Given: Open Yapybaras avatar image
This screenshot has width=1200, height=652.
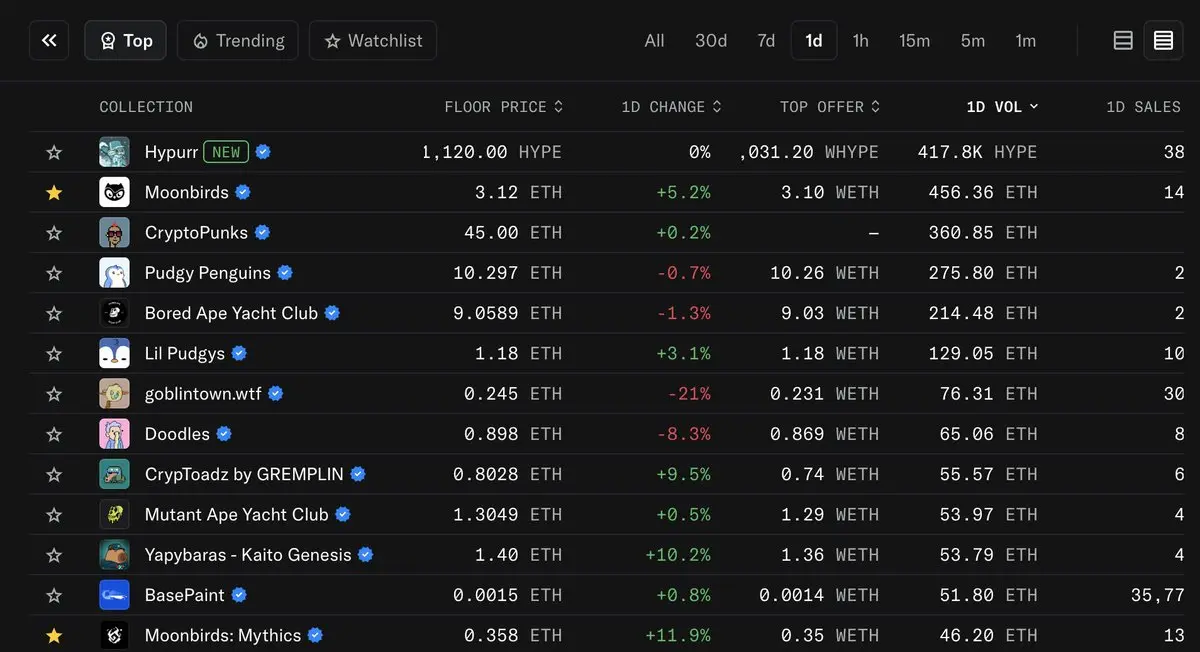Looking at the screenshot, I should [x=114, y=555].
